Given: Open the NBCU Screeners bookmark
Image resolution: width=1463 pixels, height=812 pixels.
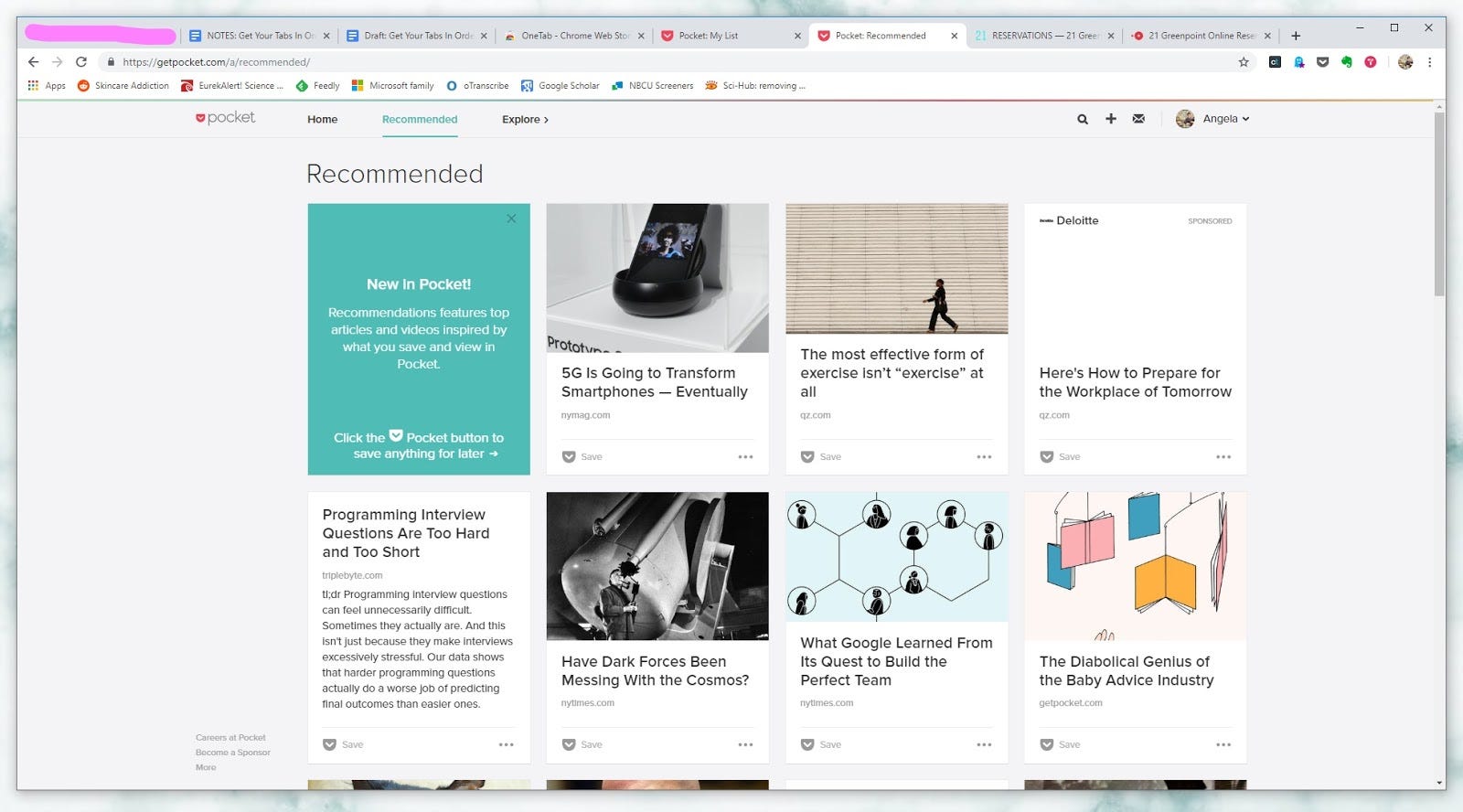Looking at the screenshot, I should tap(652, 86).
